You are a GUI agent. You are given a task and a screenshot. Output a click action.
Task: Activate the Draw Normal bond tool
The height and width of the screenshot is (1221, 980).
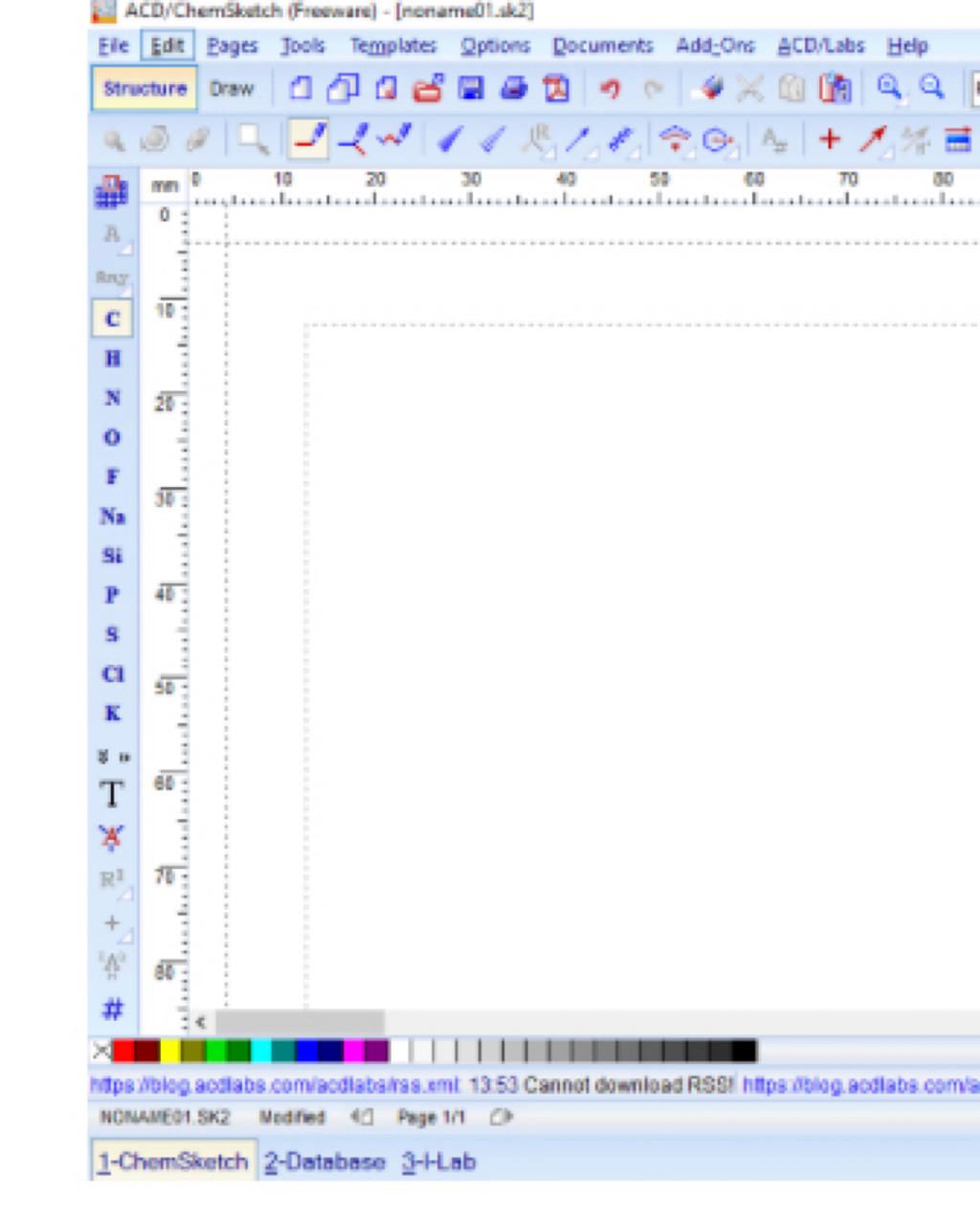309,140
